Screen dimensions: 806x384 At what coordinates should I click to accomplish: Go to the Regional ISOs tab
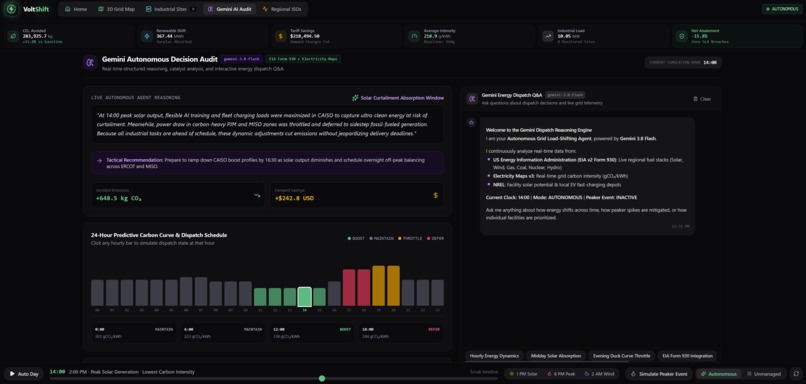pos(282,9)
